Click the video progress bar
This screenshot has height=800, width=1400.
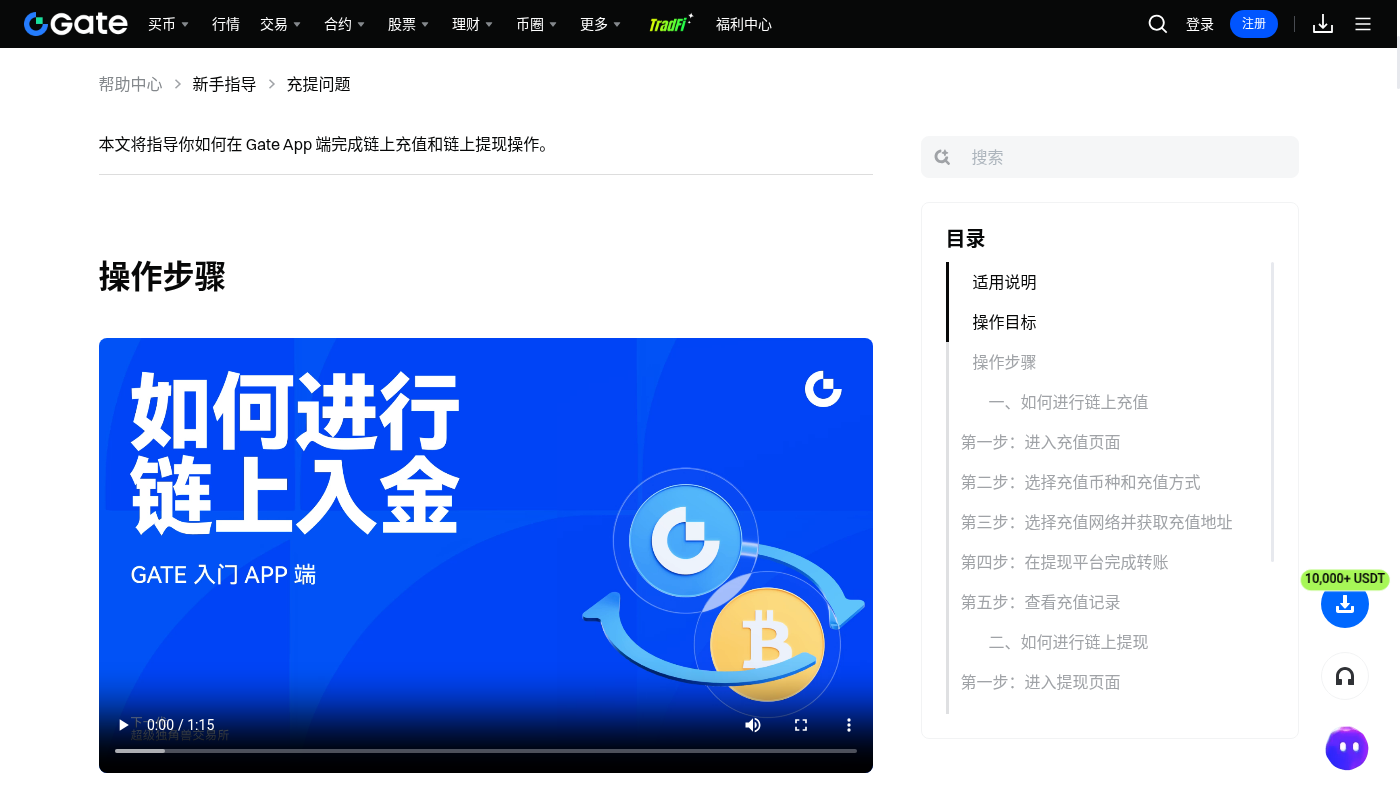tap(486, 750)
